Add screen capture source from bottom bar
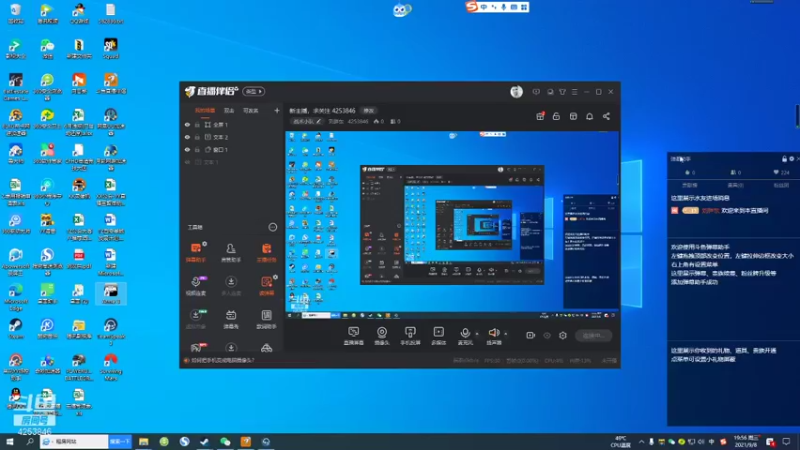 coord(354,336)
